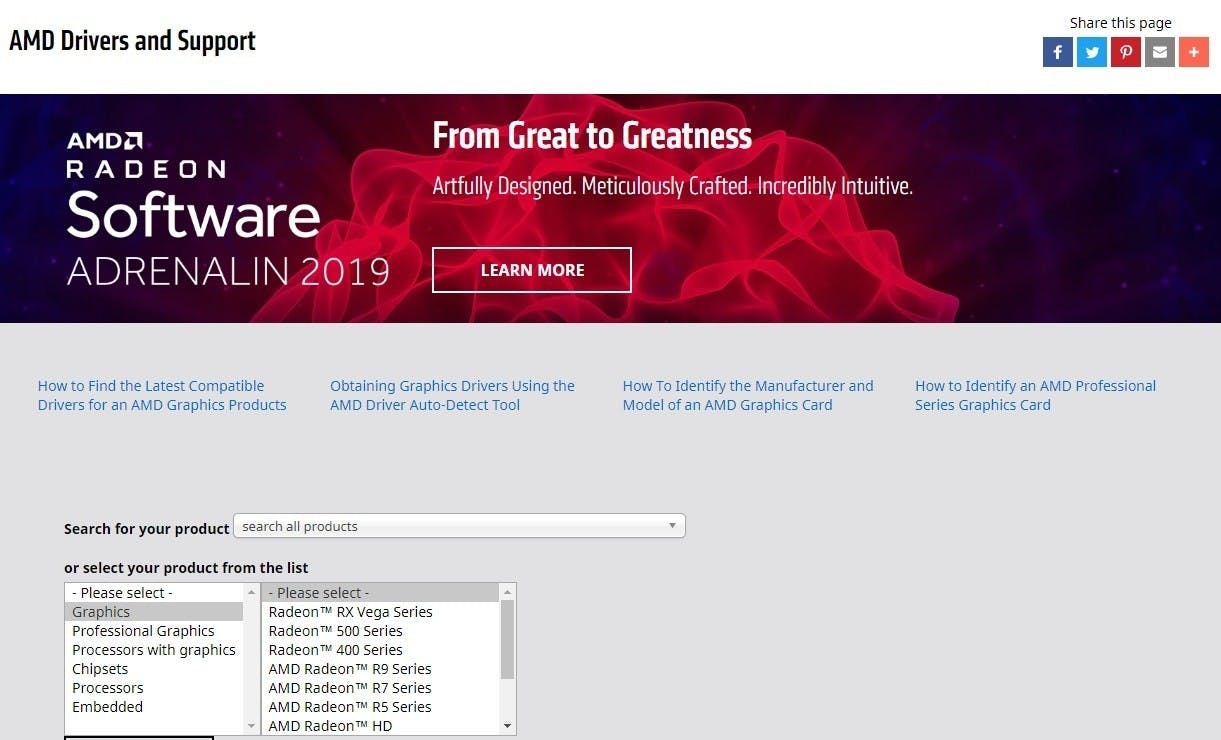This screenshot has height=740, width=1221.
Task: Open more sharing options plus icon
Action: (x=1194, y=52)
